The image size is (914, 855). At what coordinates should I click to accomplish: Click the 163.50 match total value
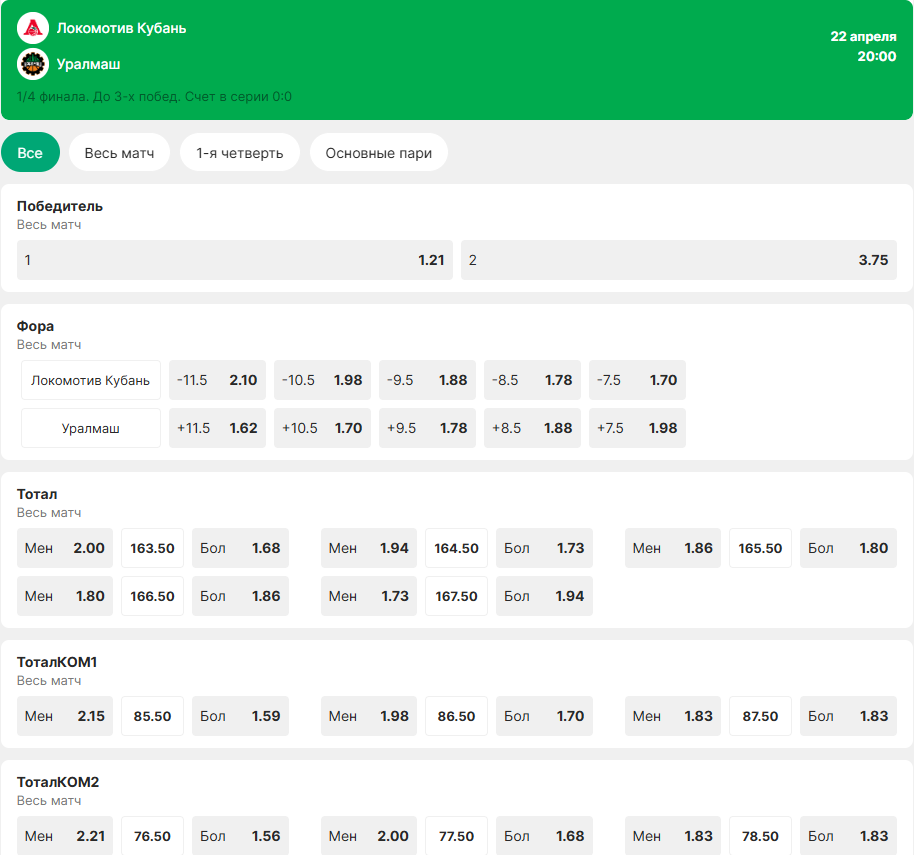152,548
